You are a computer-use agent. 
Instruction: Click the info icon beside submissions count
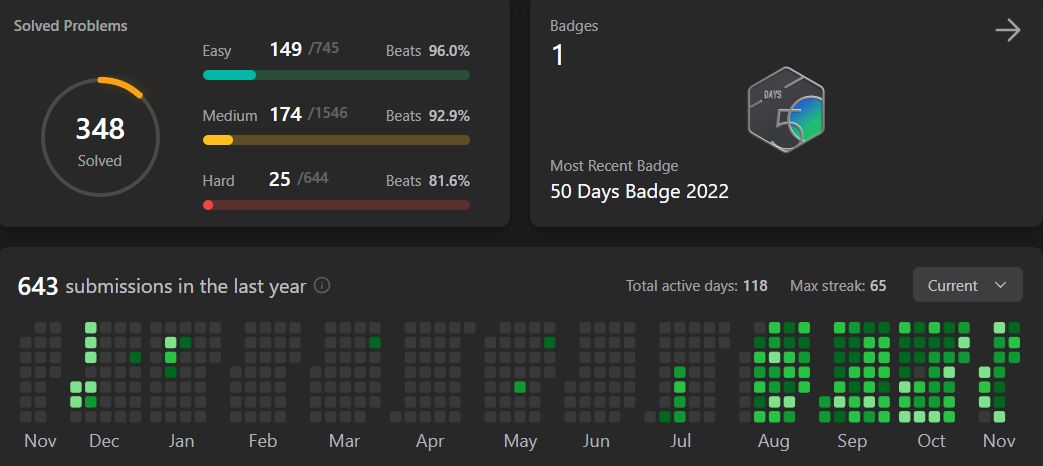pos(322,286)
